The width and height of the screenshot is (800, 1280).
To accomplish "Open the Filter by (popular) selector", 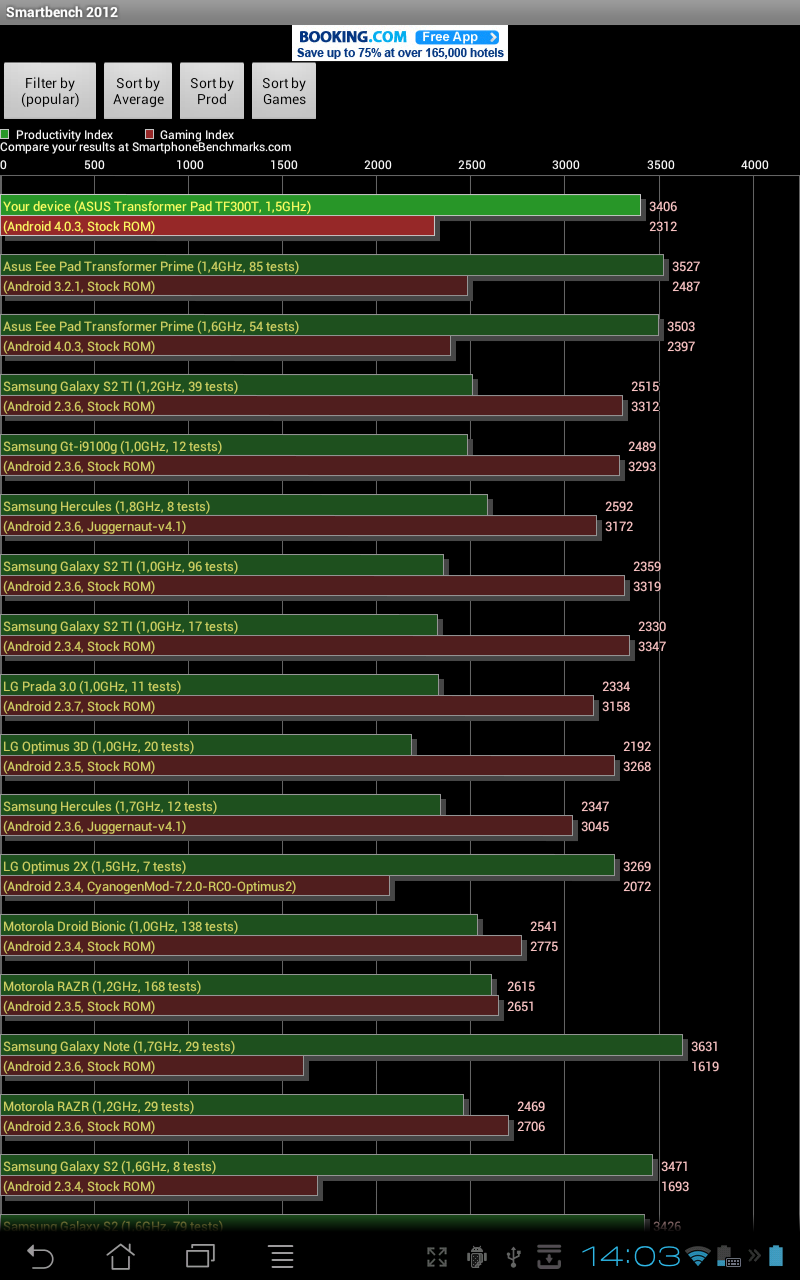I will click(50, 91).
